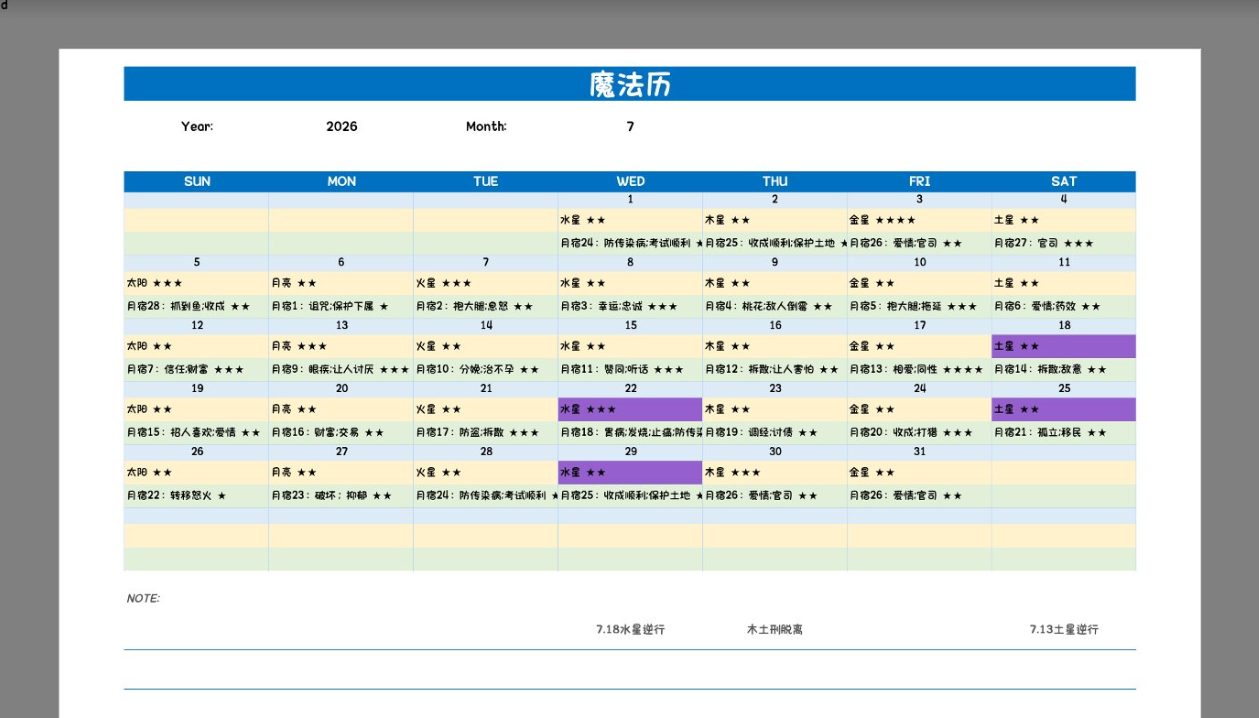Select the purple 土星 cell on day 25
This screenshot has height=718, width=1259.
tap(1064, 409)
